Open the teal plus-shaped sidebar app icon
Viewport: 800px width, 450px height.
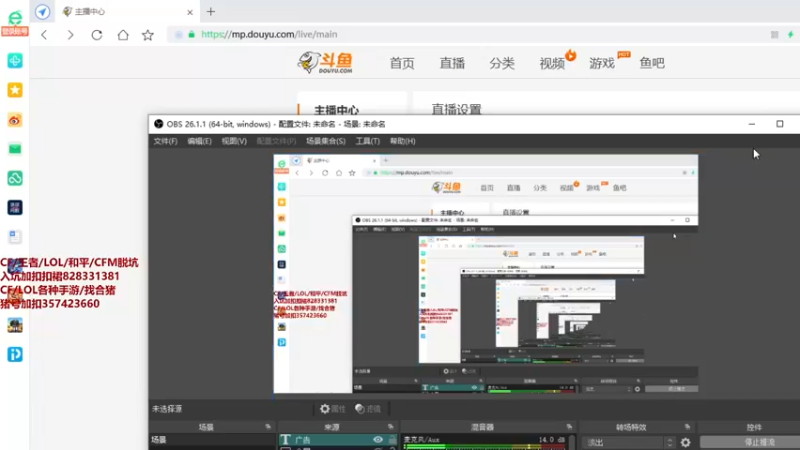pyautogui.click(x=15, y=61)
